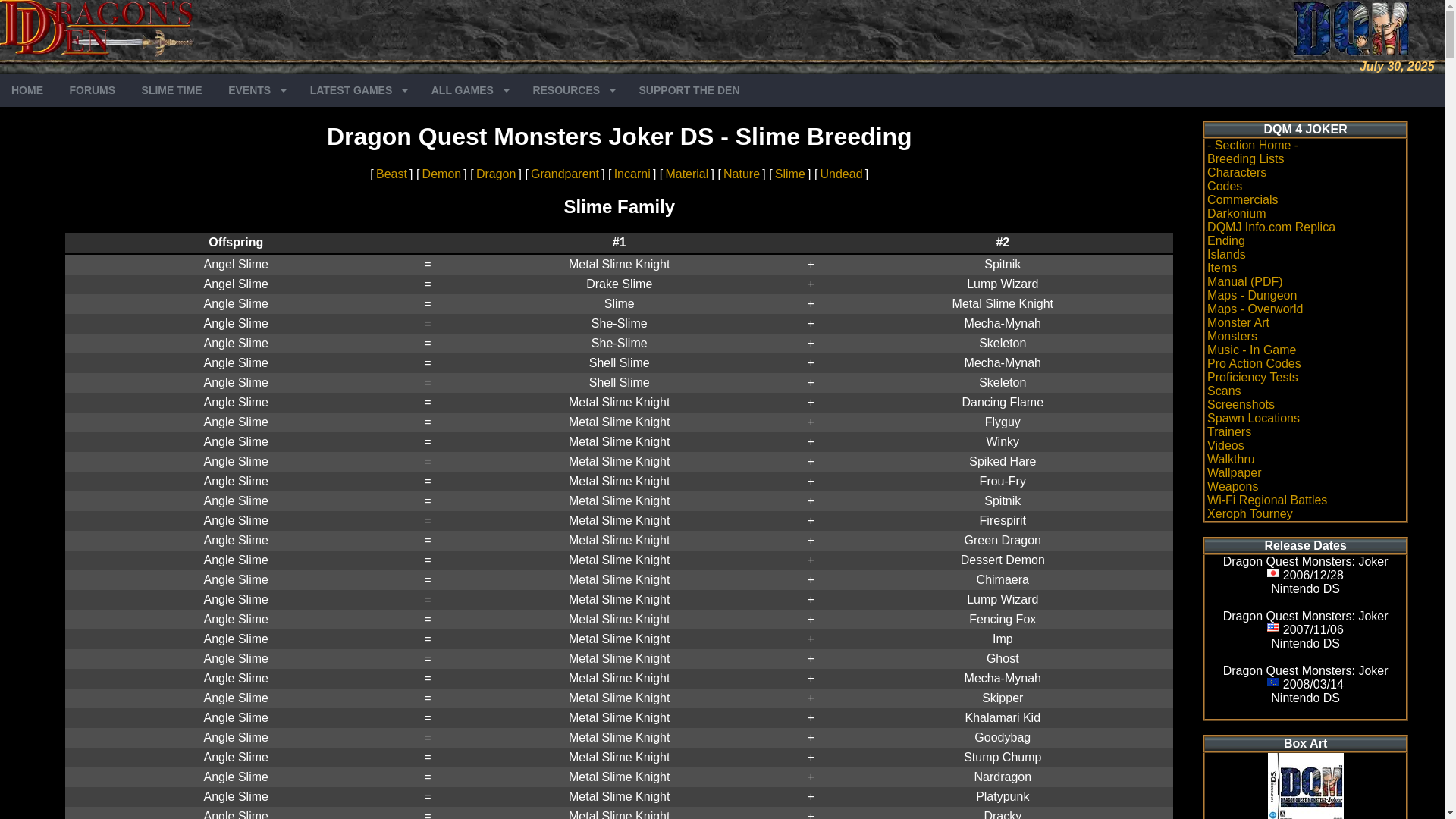Go to the Section Home link
The width and height of the screenshot is (1456, 819).
(1253, 146)
